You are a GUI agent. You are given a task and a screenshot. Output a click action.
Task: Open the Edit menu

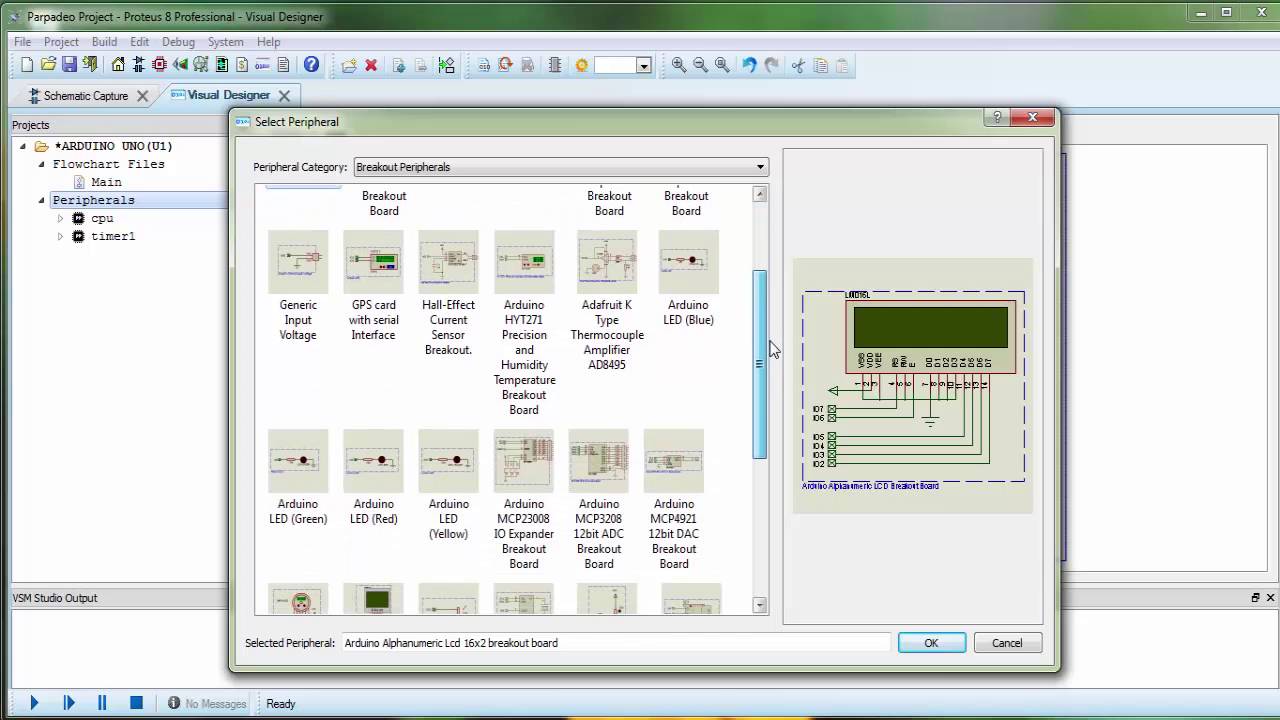point(139,42)
